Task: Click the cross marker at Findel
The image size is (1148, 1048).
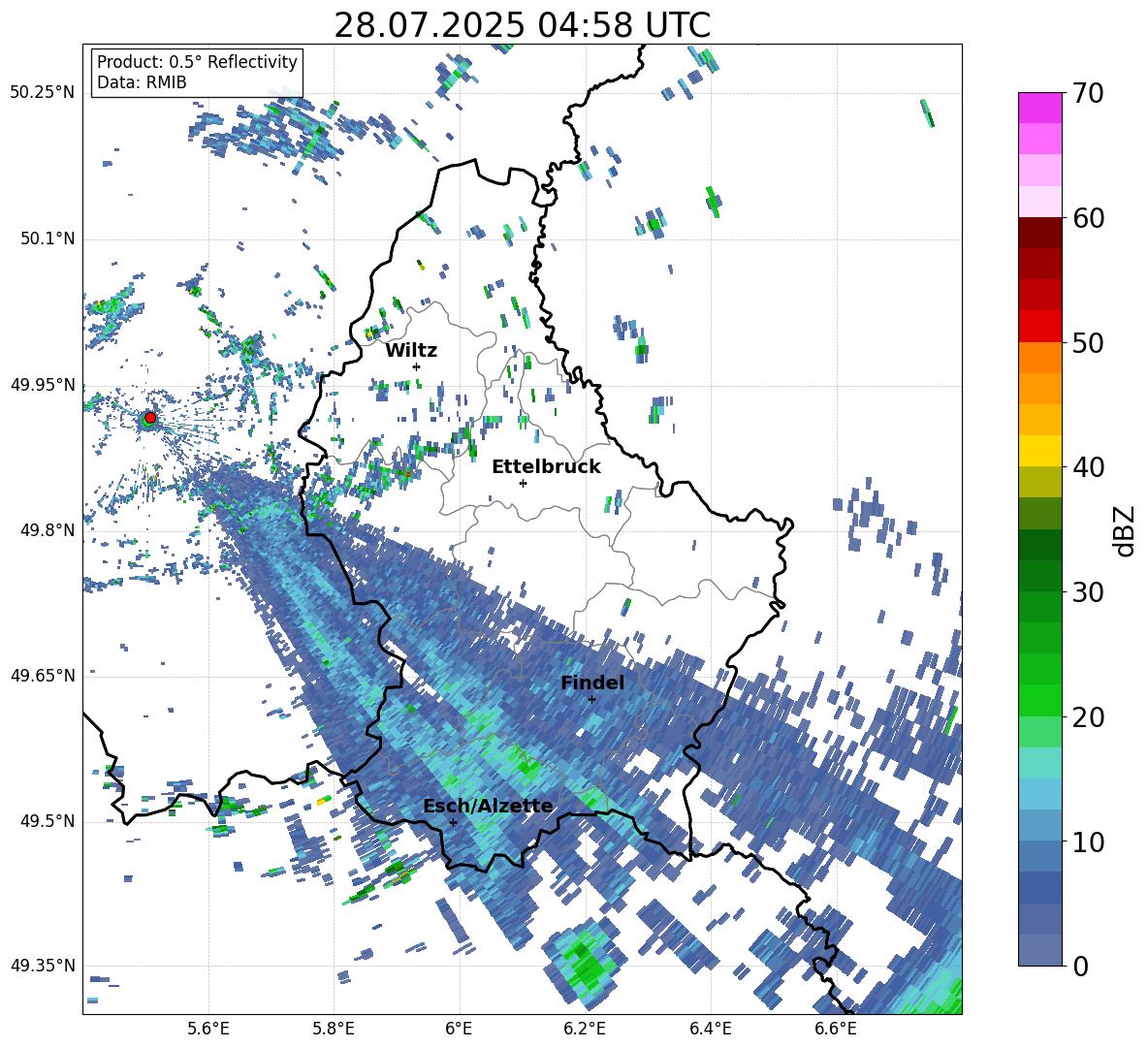Action: click(591, 700)
